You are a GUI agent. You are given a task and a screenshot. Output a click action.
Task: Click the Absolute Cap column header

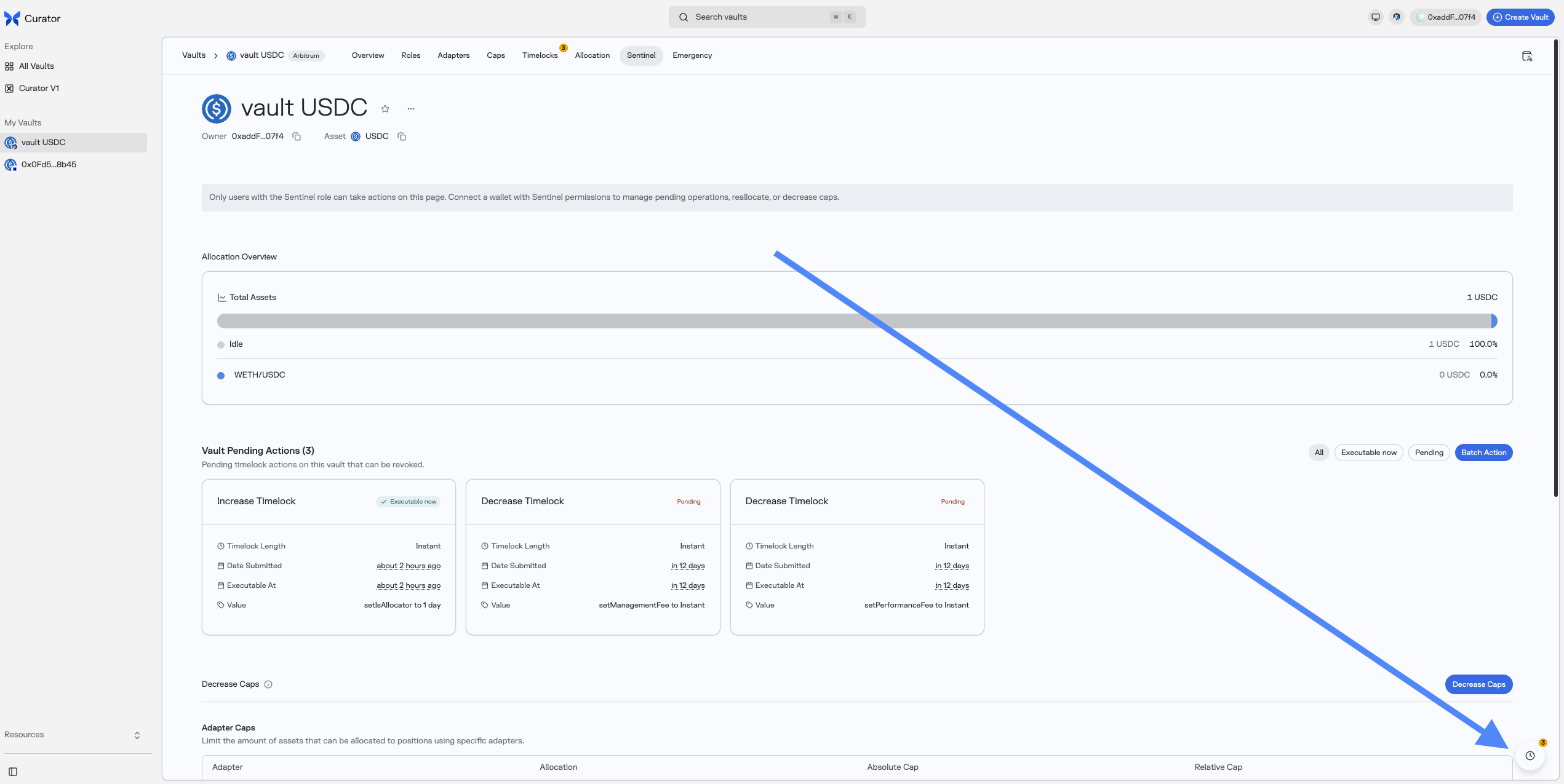coord(893,767)
